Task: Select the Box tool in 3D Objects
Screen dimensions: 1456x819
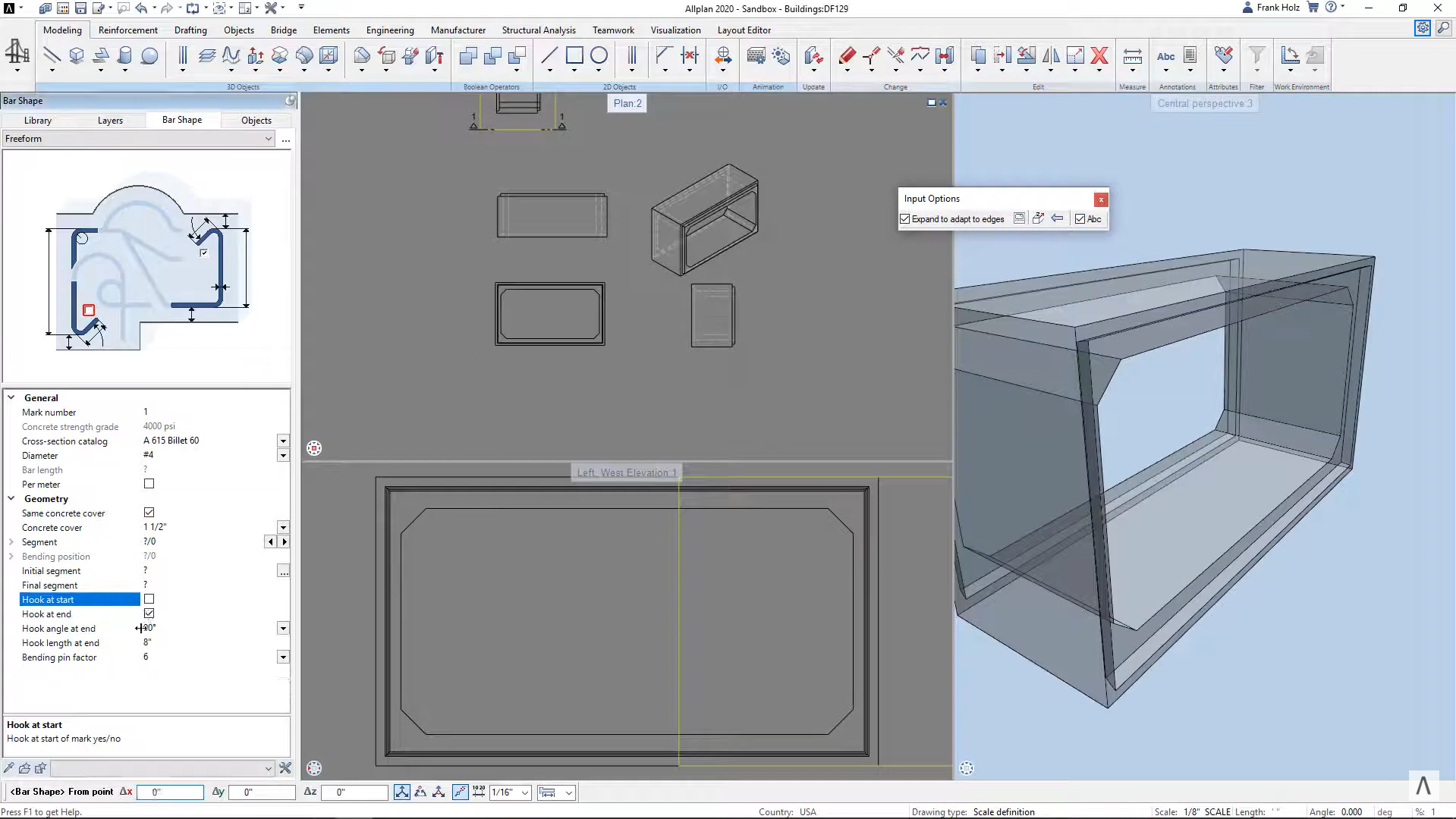Action: tap(76, 55)
